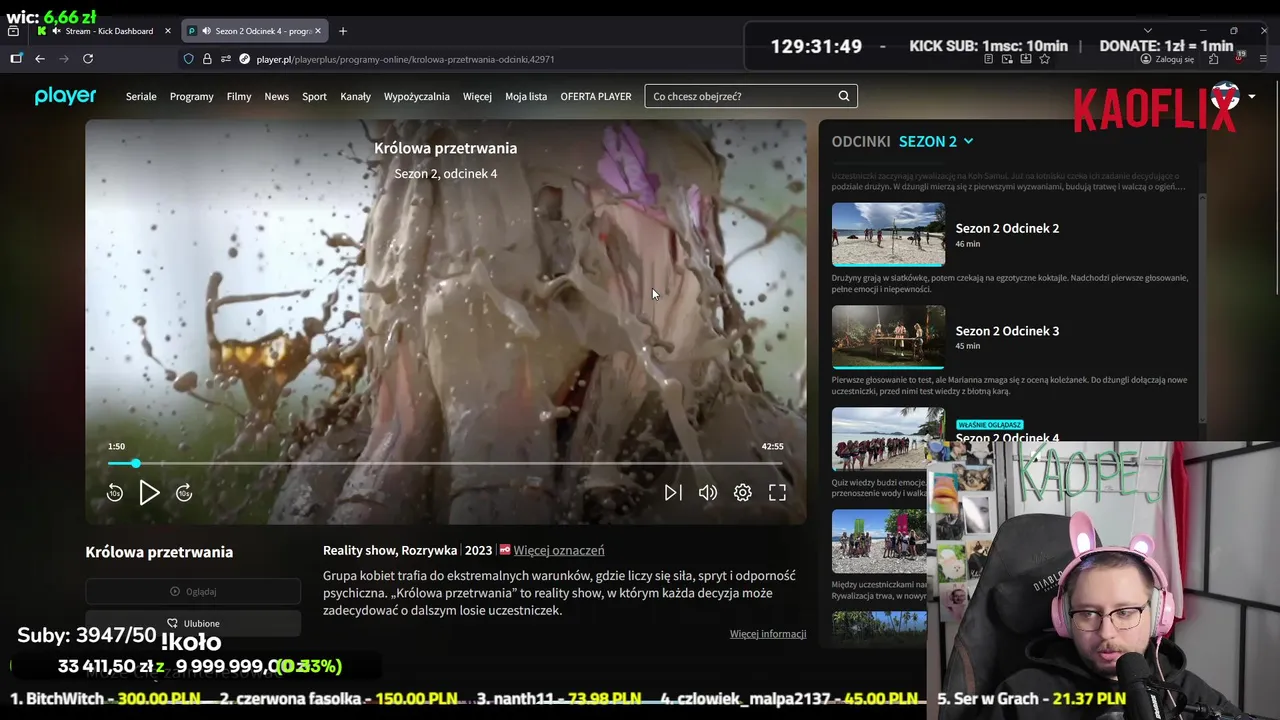This screenshot has width=1280, height=720.
Task: Click the Zaloguj się login button
Action: pos(1167,59)
